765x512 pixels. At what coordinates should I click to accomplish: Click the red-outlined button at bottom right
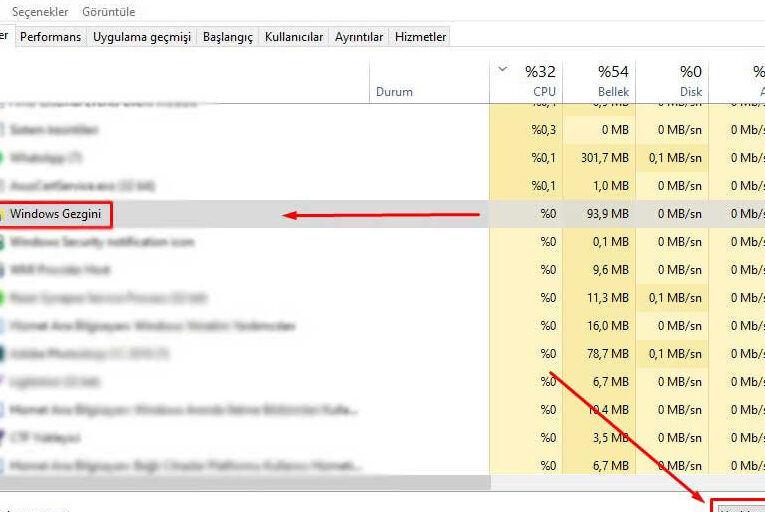739,506
